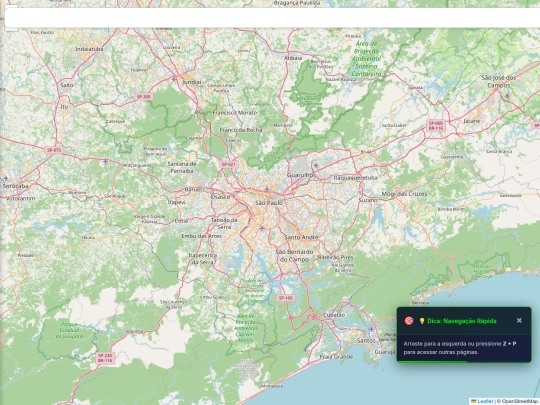
Task: Click the 'Dica: Navegação Rápida' heading
Action: 462,321
